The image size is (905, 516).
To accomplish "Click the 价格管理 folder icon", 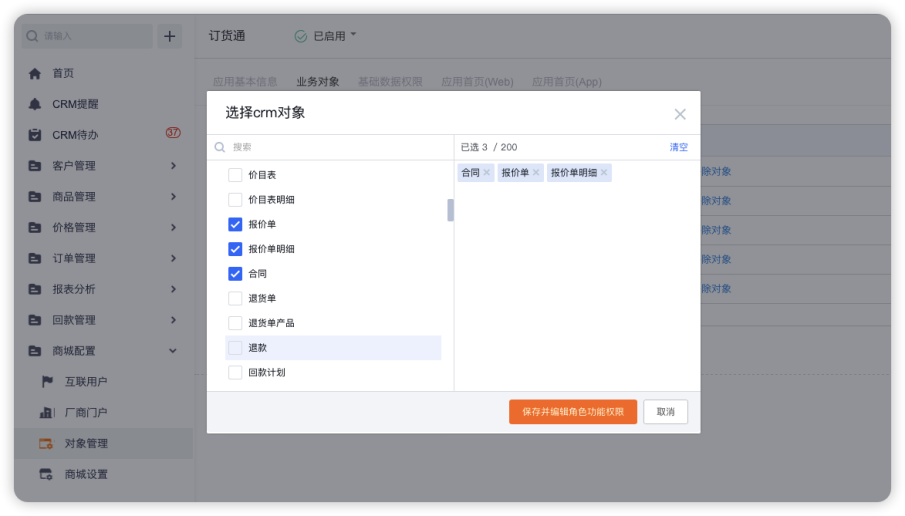I will pos(35,227).
